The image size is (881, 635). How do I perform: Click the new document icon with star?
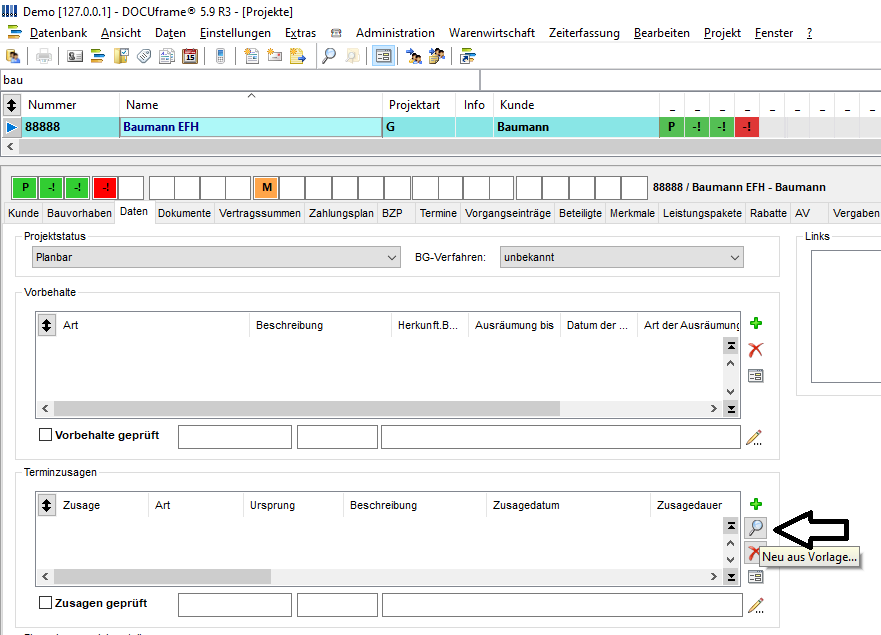pyautogui.click(x=251, y=56)
